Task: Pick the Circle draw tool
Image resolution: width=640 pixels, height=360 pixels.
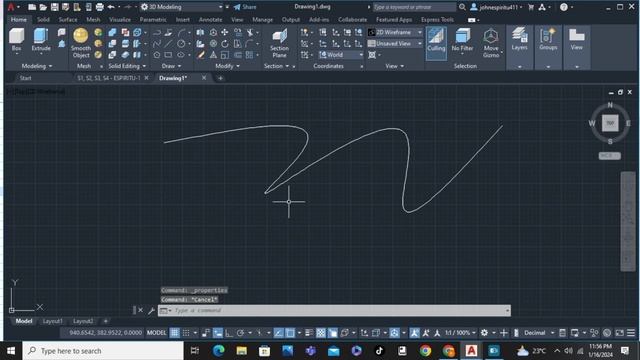Action: 181,43
